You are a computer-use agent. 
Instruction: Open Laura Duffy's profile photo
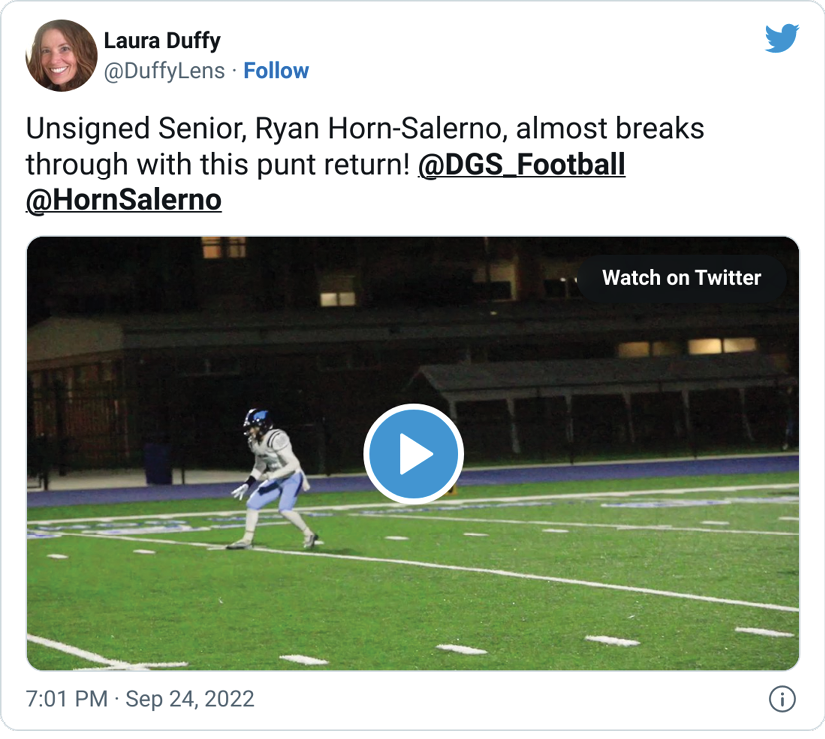tap(61, 56)
